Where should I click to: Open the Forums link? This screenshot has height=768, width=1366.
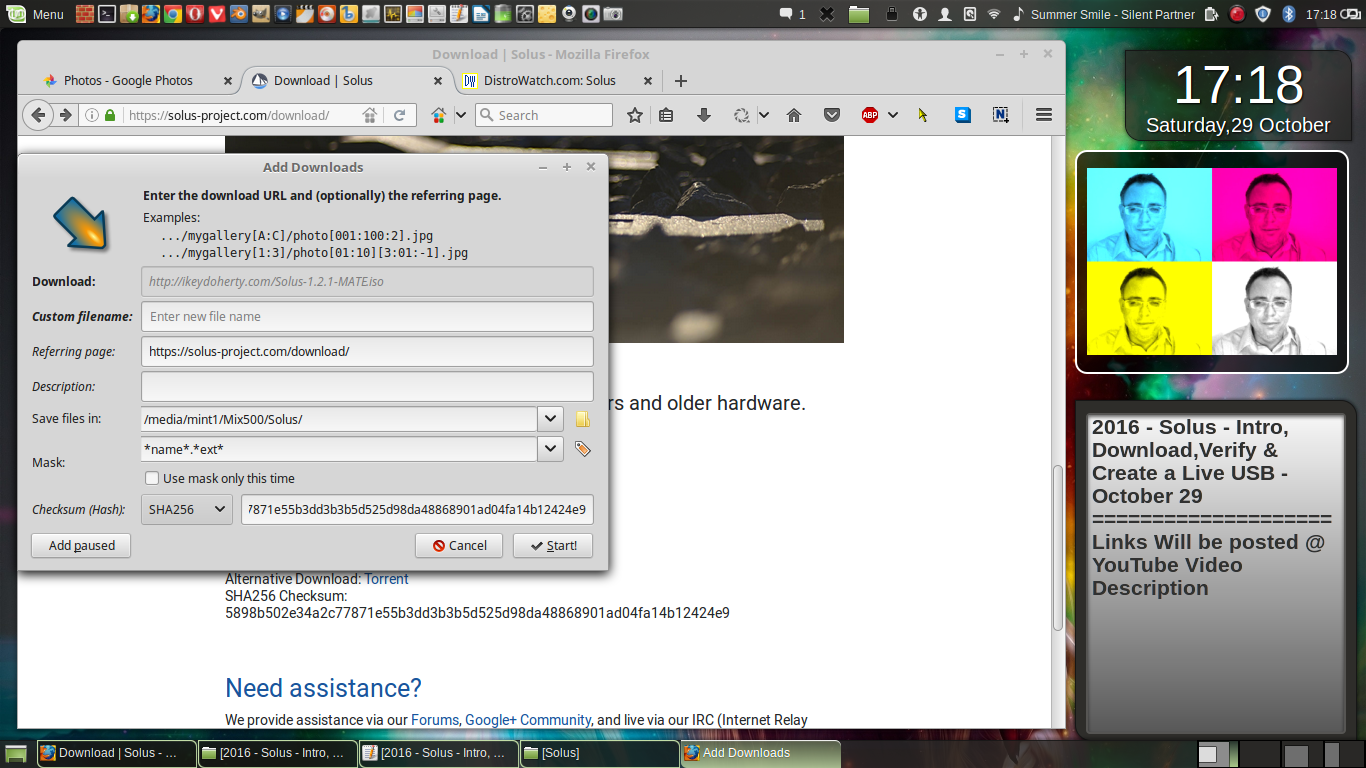[435, 719]
